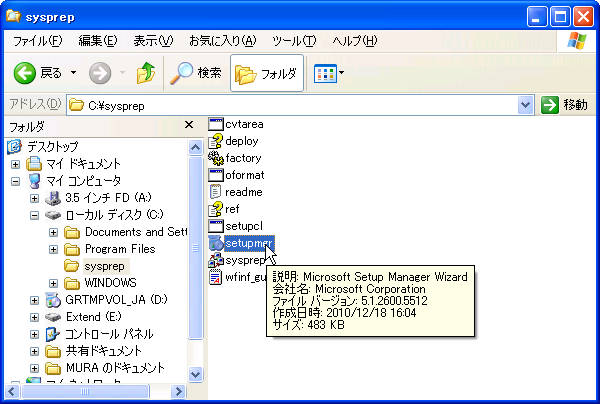
Task: Open the Search (検索) toolbar button
Action: pos(196,73)
